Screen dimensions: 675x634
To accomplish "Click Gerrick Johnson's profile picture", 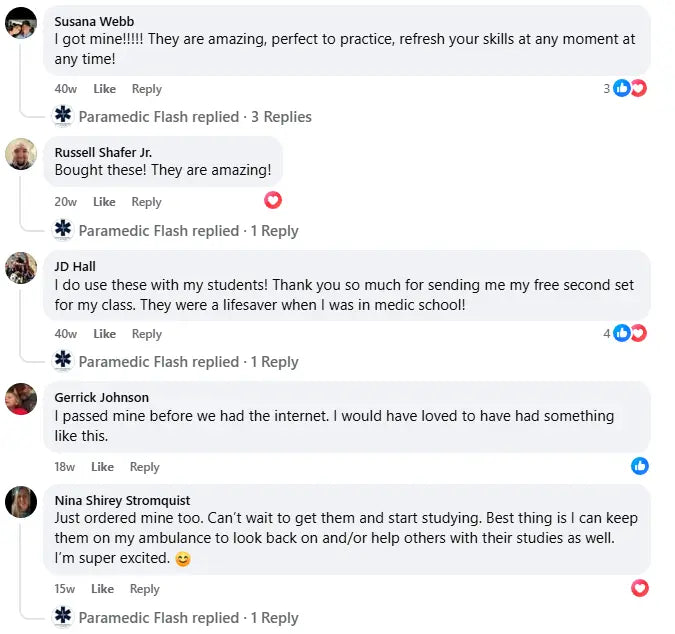I will tap(21, 399).
